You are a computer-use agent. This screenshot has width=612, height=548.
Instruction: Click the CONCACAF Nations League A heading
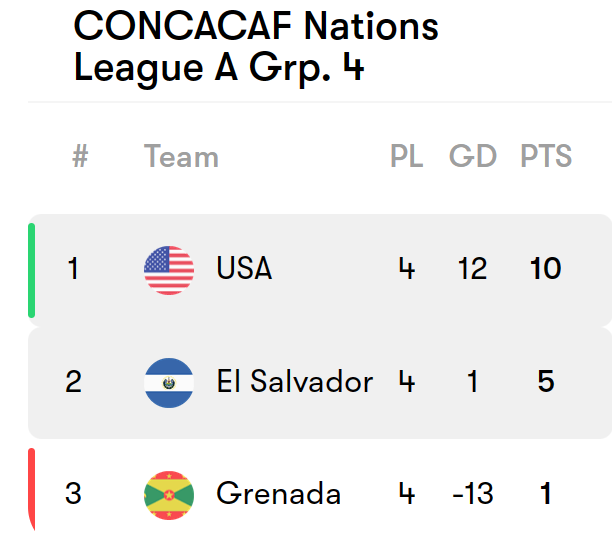[256, 46]
